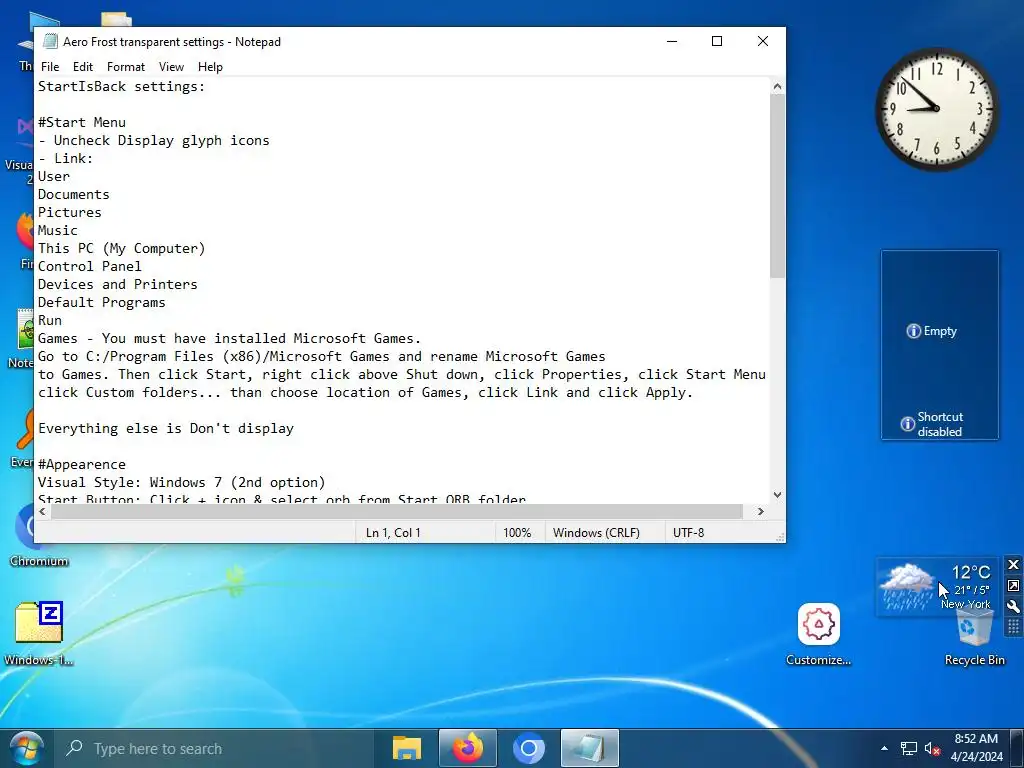Screen dimensions: 1024x768
Task: Click the 'This PC (My Computer)' line
Action: [x=121, y=248]
